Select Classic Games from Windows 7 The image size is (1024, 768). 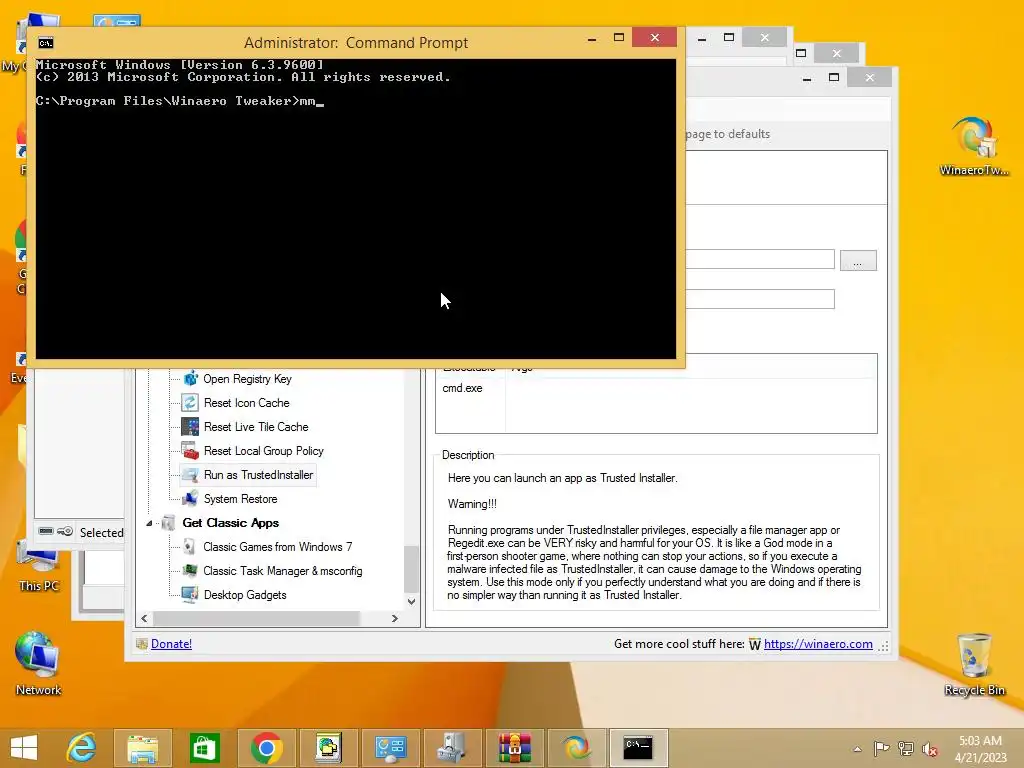tap(278, 547)
